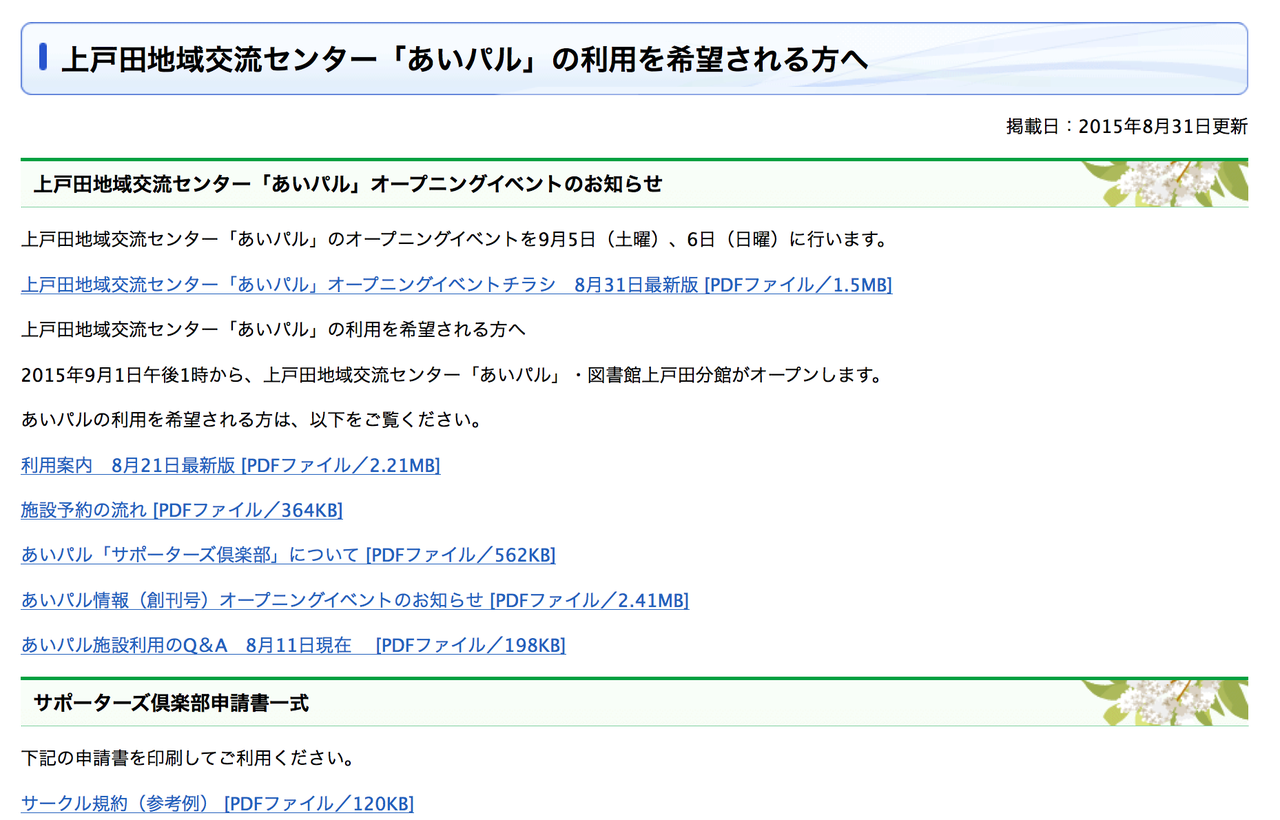Click the オープニングイベントのお知らせ section heading
The height and width of the screenshot is (820, 1280).
click(348, 184)
